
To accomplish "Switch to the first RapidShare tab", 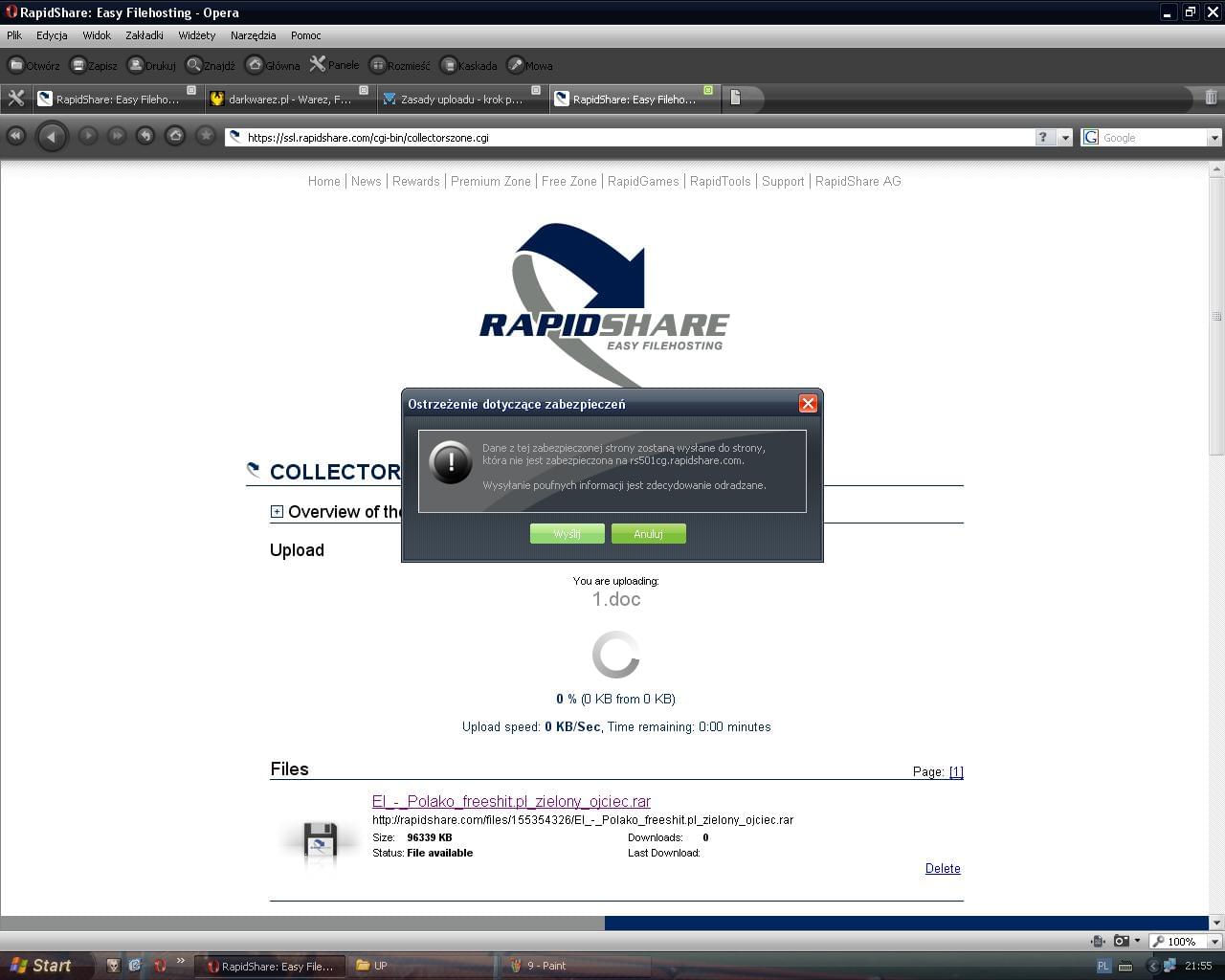I will pyautogui.click(x=117, y=99).
